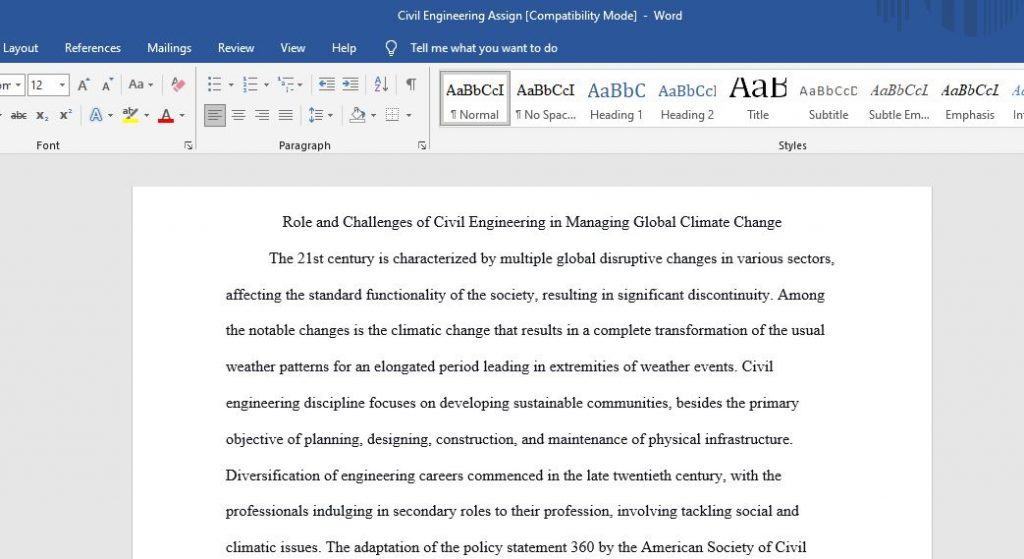Open the Help tab
The width and height of the screenshot is (1024, 559).
[x=344, y=48]
